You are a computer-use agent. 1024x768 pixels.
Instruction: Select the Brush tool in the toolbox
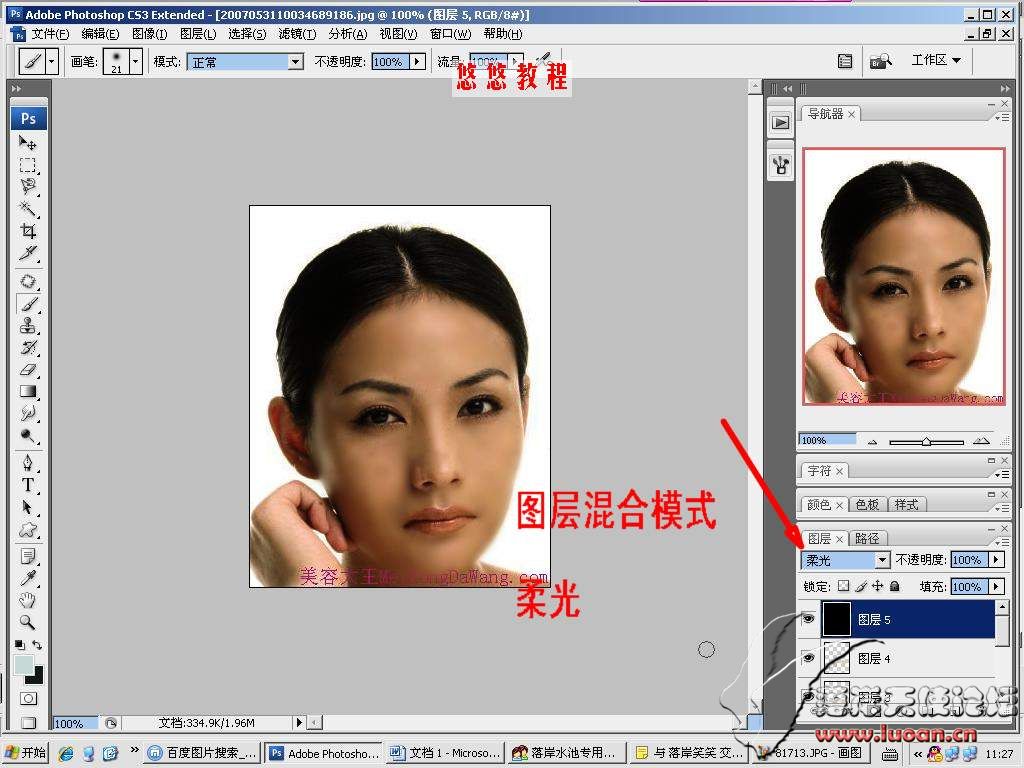pos(27,304)
